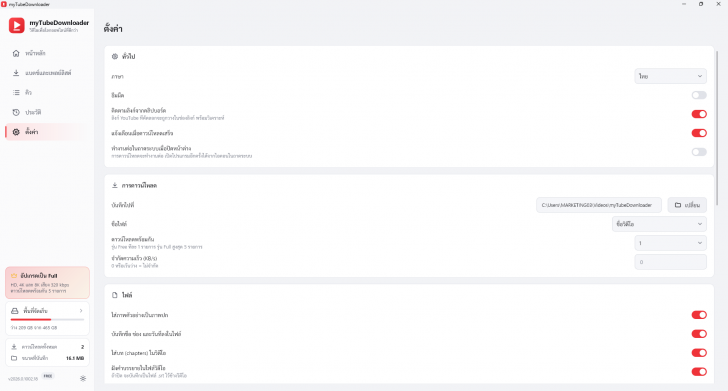
Task: Expand storage card with chevron arrow
Action: tap(81, 311)
